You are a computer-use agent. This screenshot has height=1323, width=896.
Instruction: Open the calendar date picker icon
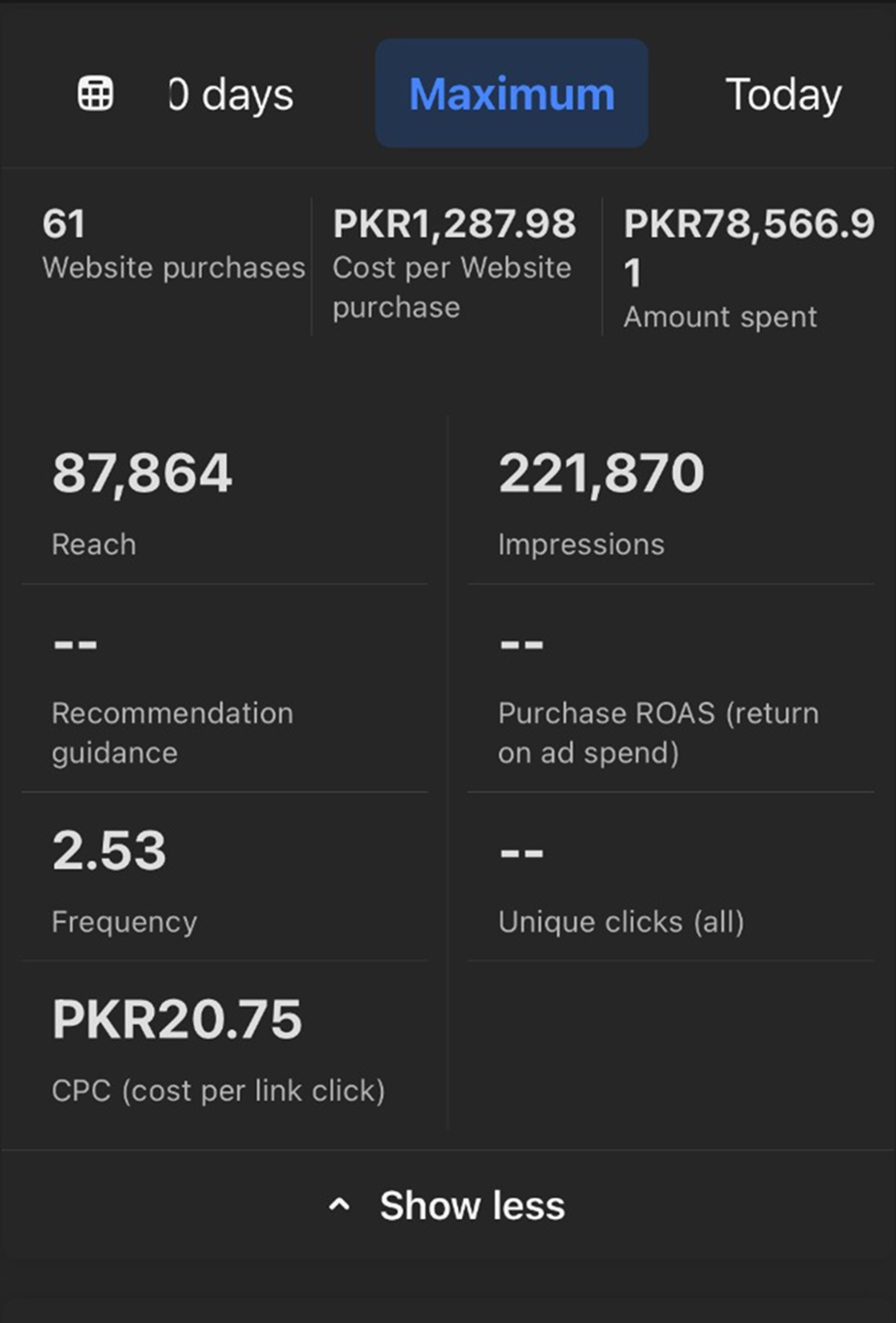click(x=95, y=94)
